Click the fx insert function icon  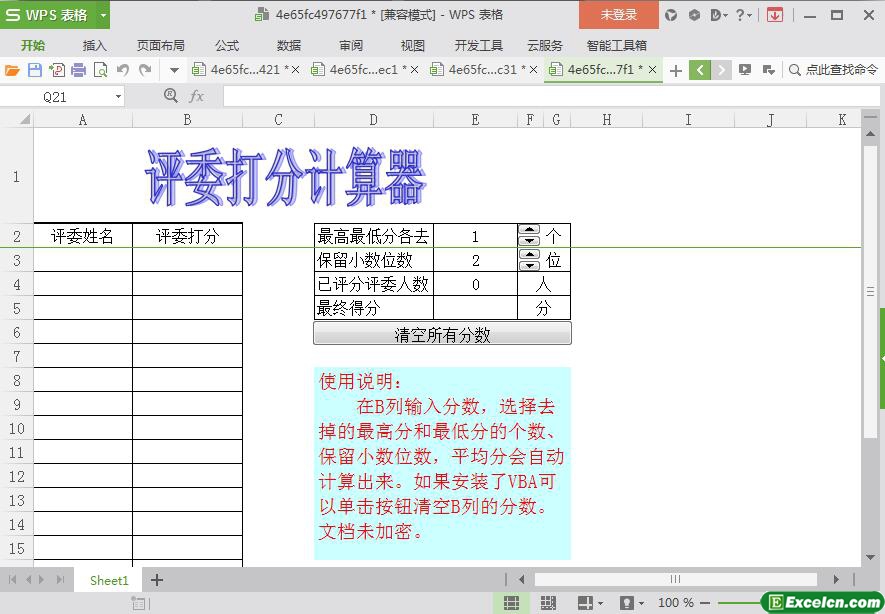[x=197, y=96]
